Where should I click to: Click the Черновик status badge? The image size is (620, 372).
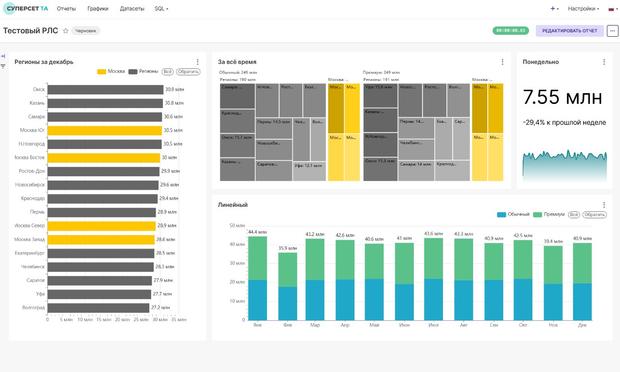pyautogui.click(x=85, y=31)
